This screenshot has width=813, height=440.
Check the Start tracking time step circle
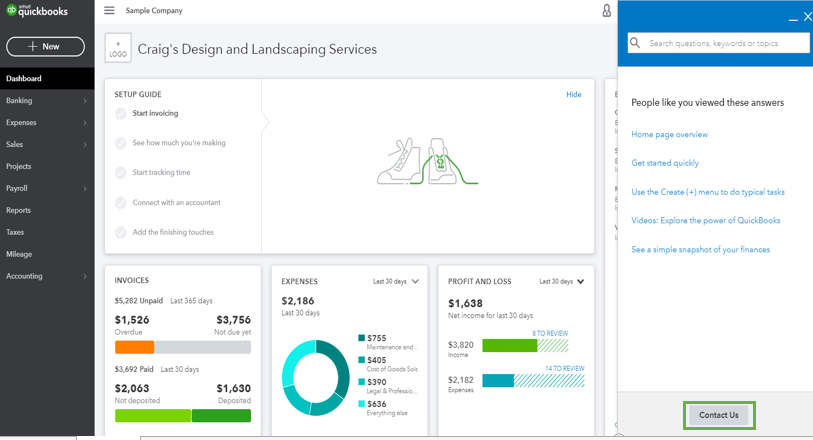pyautogui.click(x=120, y=173)
